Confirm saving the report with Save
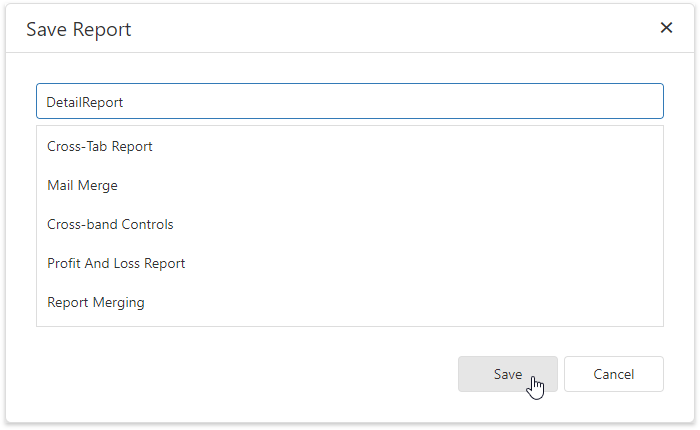The width and height of the screenshot is (700, 430). pyautogui.click(x=507, y=374)
